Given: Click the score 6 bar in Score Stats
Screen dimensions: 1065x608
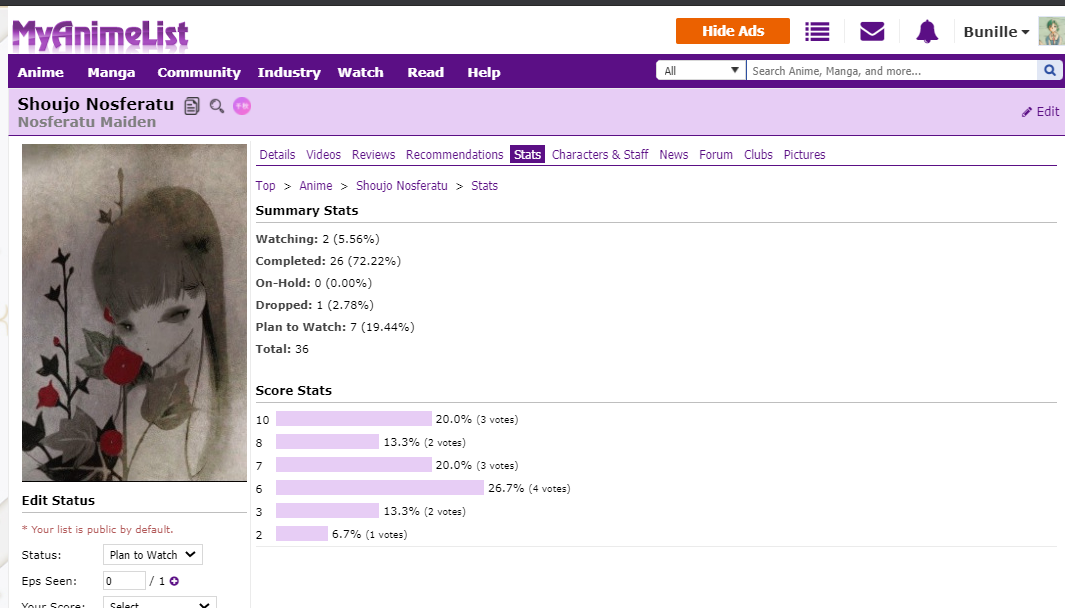Looking at the screenshot, I should [x=380, y=488].
